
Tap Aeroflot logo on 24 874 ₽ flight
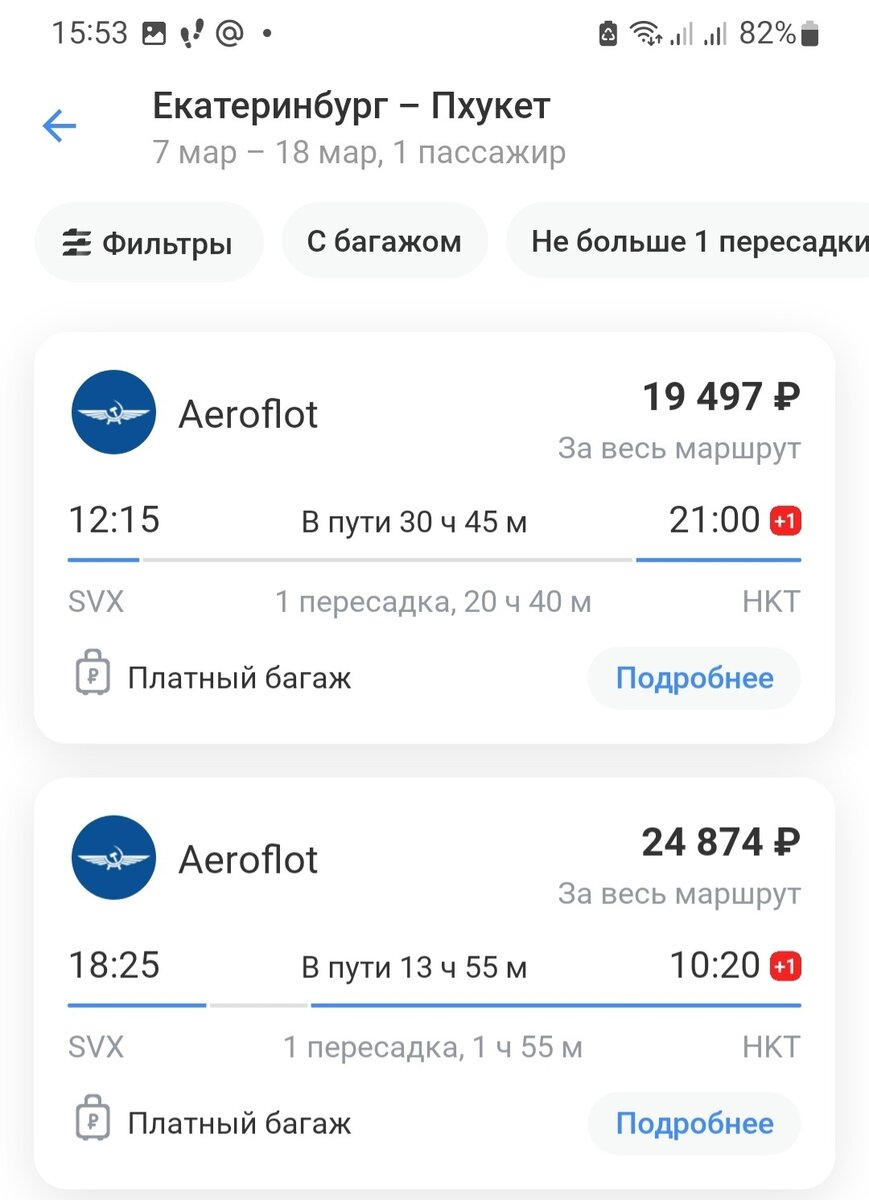(x=114, y=857)
